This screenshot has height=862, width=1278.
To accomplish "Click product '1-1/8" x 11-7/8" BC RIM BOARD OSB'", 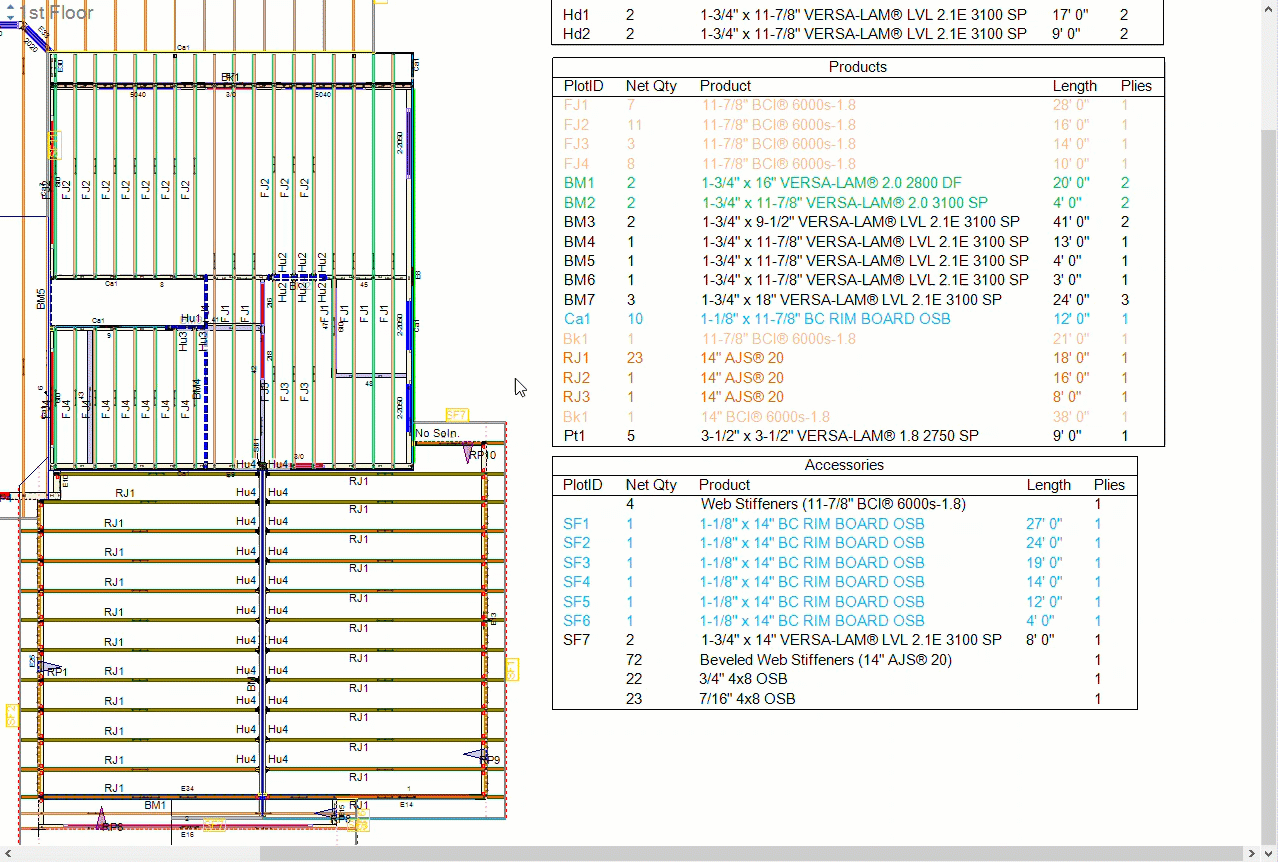I will tap(826, 319).
